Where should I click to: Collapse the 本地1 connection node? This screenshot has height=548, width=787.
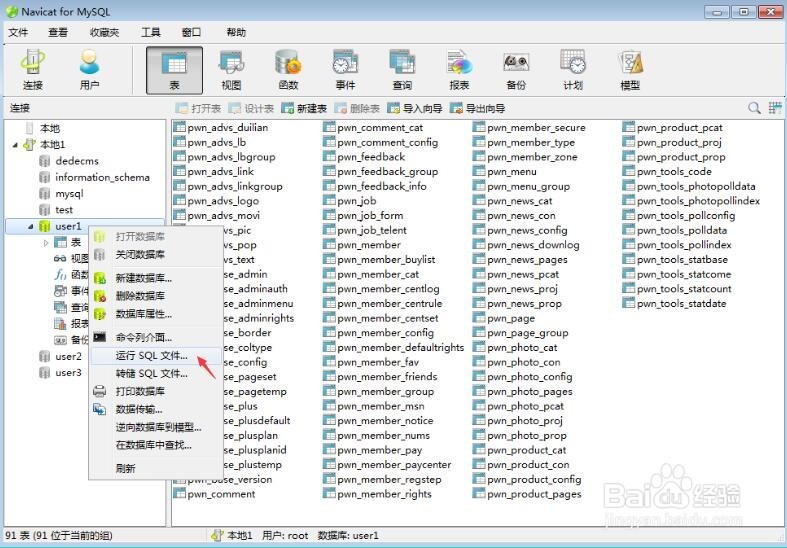point(15,145)
